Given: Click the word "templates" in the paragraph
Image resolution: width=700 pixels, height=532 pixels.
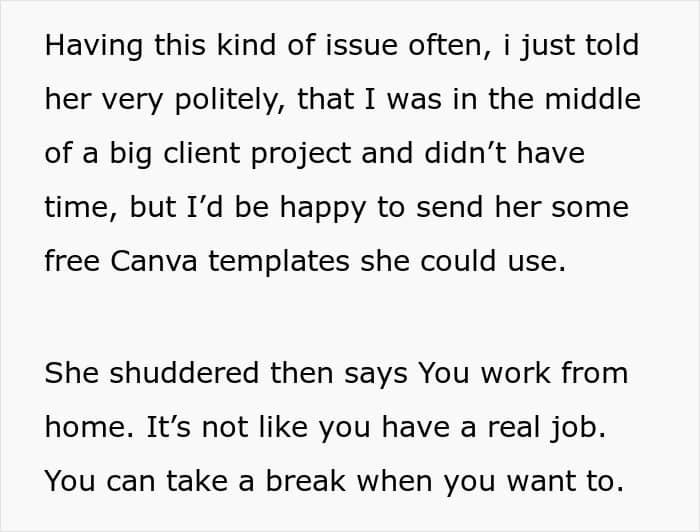Looking at the screenshot, I should click(279, 262).
